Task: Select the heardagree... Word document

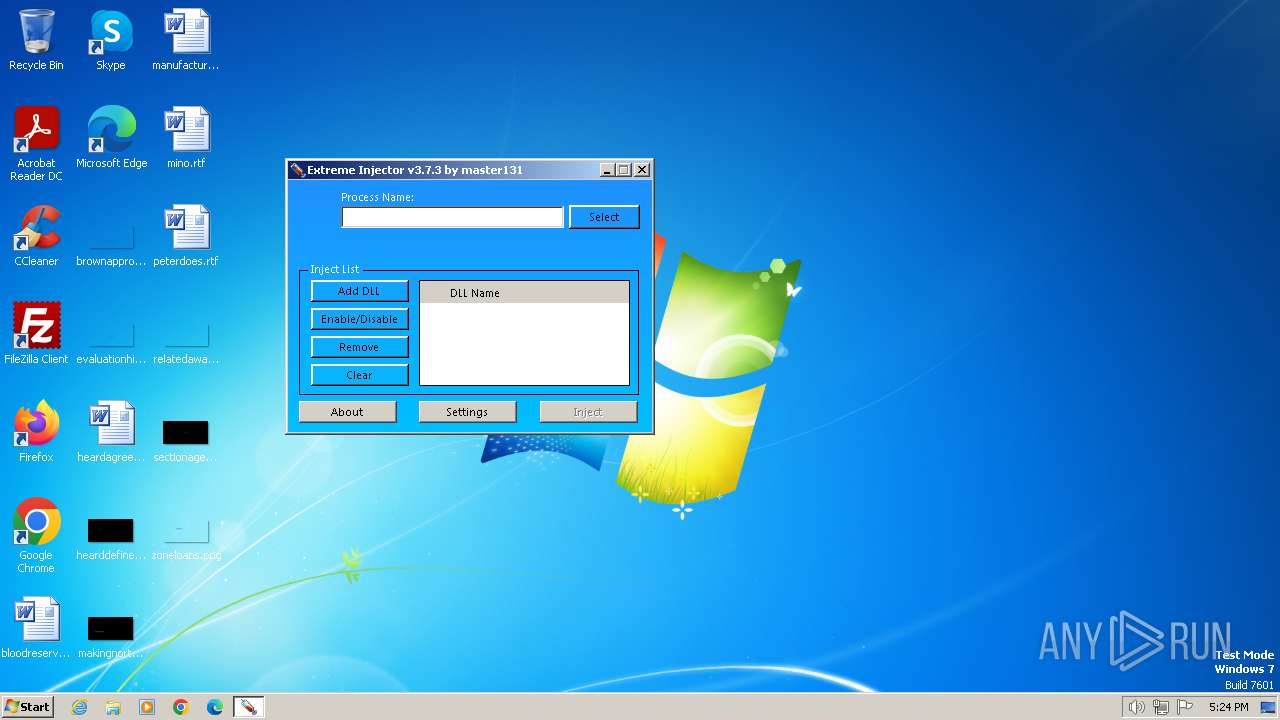Action: pyautogui.click(x=111, y=432)
